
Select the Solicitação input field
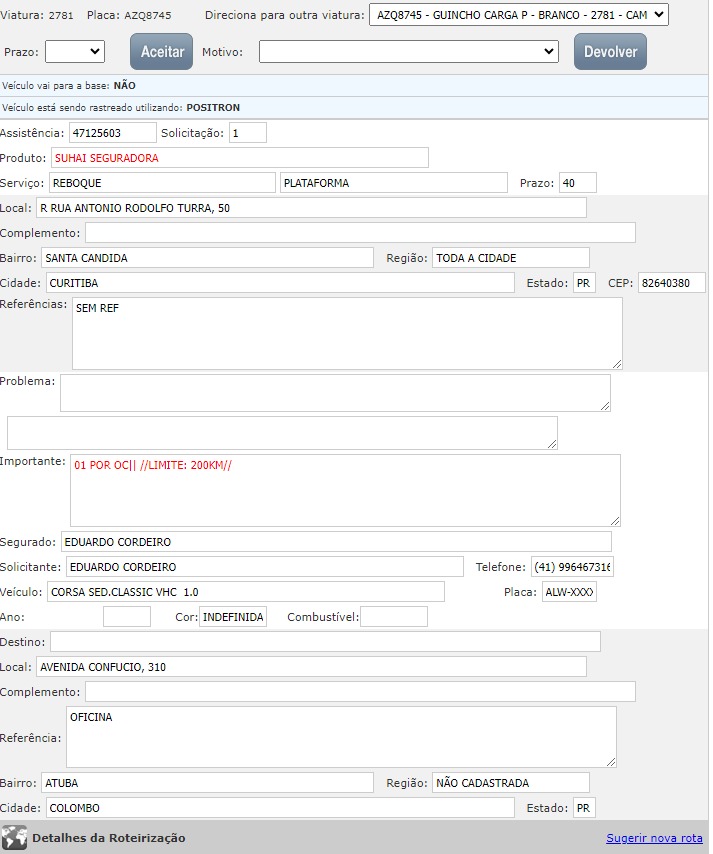[247, 132]
